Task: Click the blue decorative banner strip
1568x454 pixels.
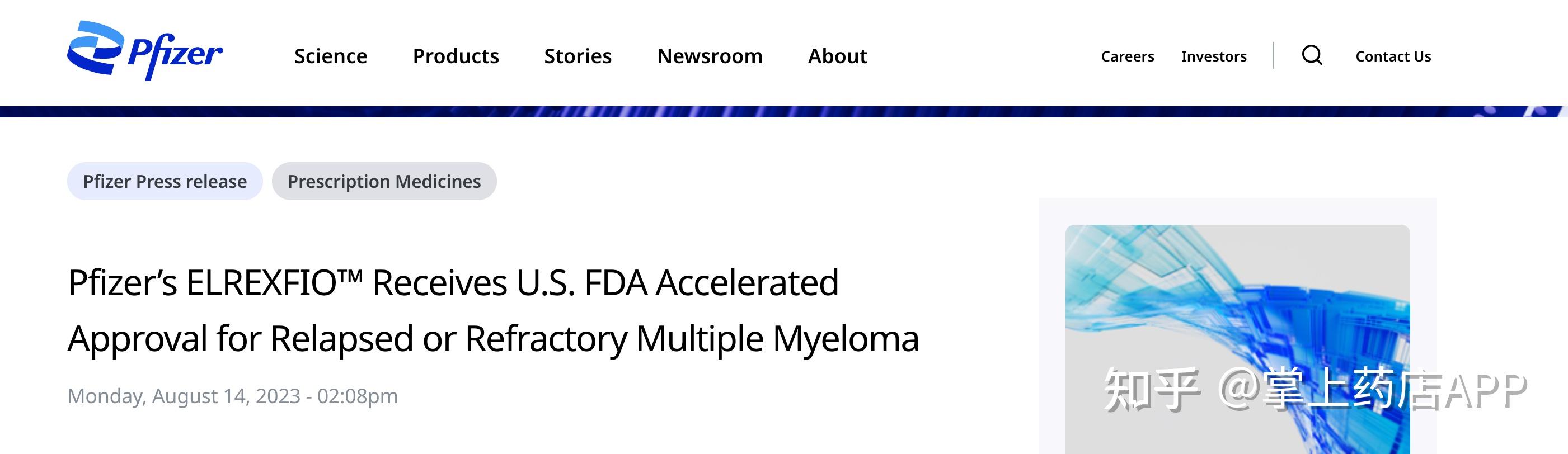Action: pos(784,112)
